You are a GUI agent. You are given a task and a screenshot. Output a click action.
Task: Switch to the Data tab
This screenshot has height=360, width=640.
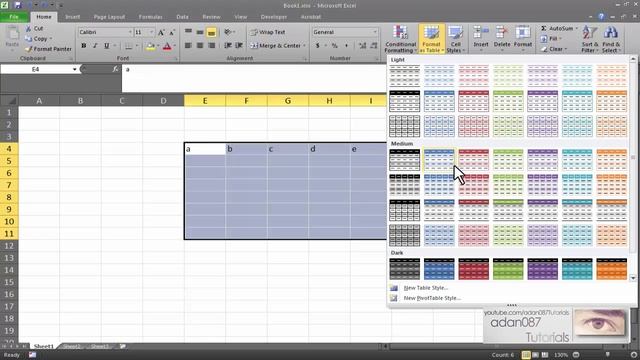(182, 17)
